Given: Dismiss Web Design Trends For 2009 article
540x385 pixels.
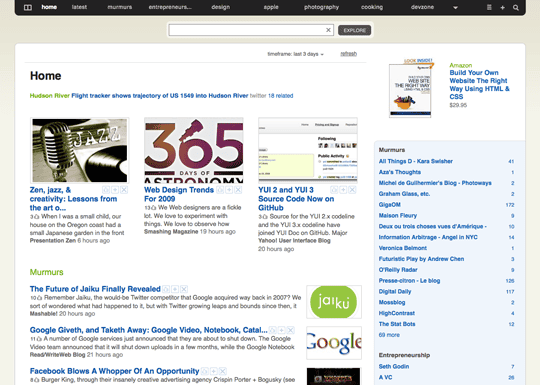Looking at the screenshot, I should [238, 190].
